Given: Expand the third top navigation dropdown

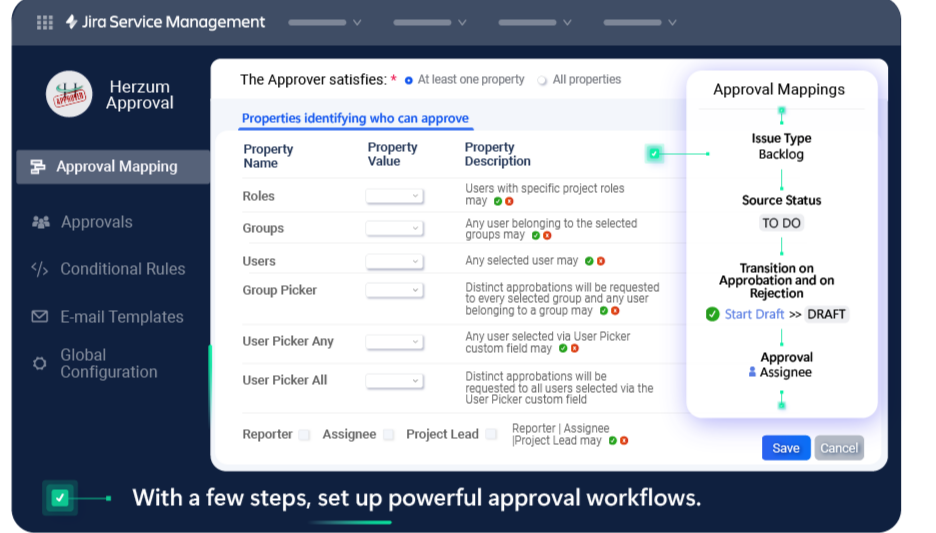Looking at the screenshot, I should pyautogui.click(x=535, y=23).
